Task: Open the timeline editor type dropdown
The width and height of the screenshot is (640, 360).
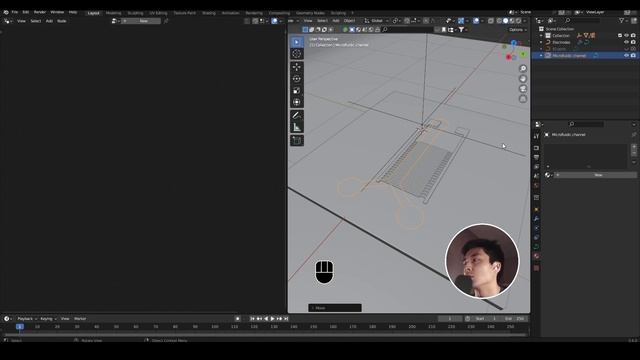Action: point(8,319)
